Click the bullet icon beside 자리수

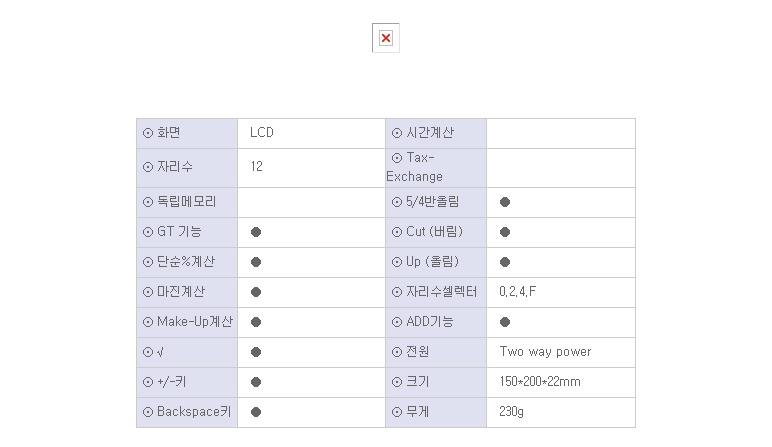pos(148,167)
